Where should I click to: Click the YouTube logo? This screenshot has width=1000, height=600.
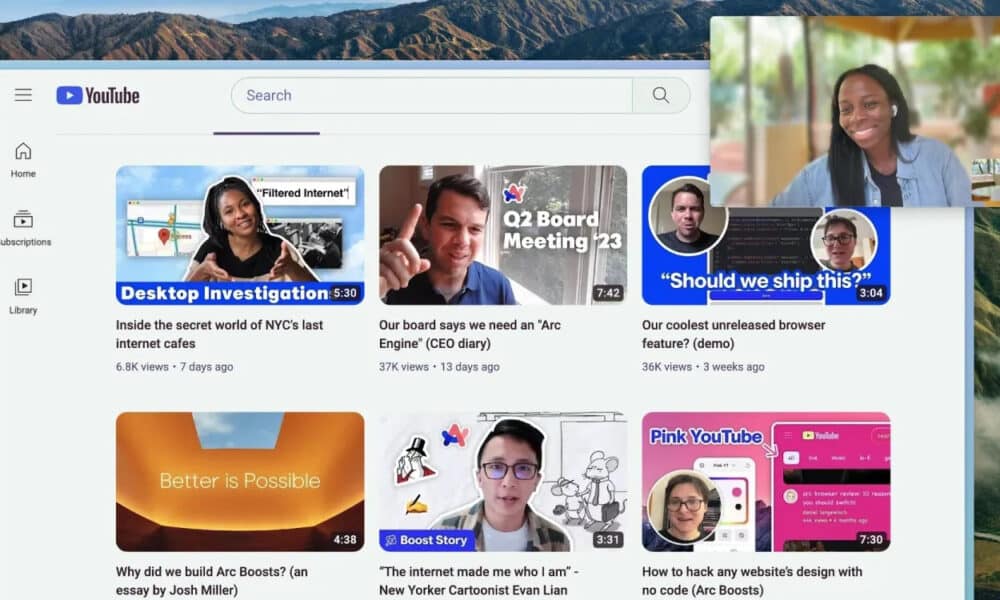[98, 95]
